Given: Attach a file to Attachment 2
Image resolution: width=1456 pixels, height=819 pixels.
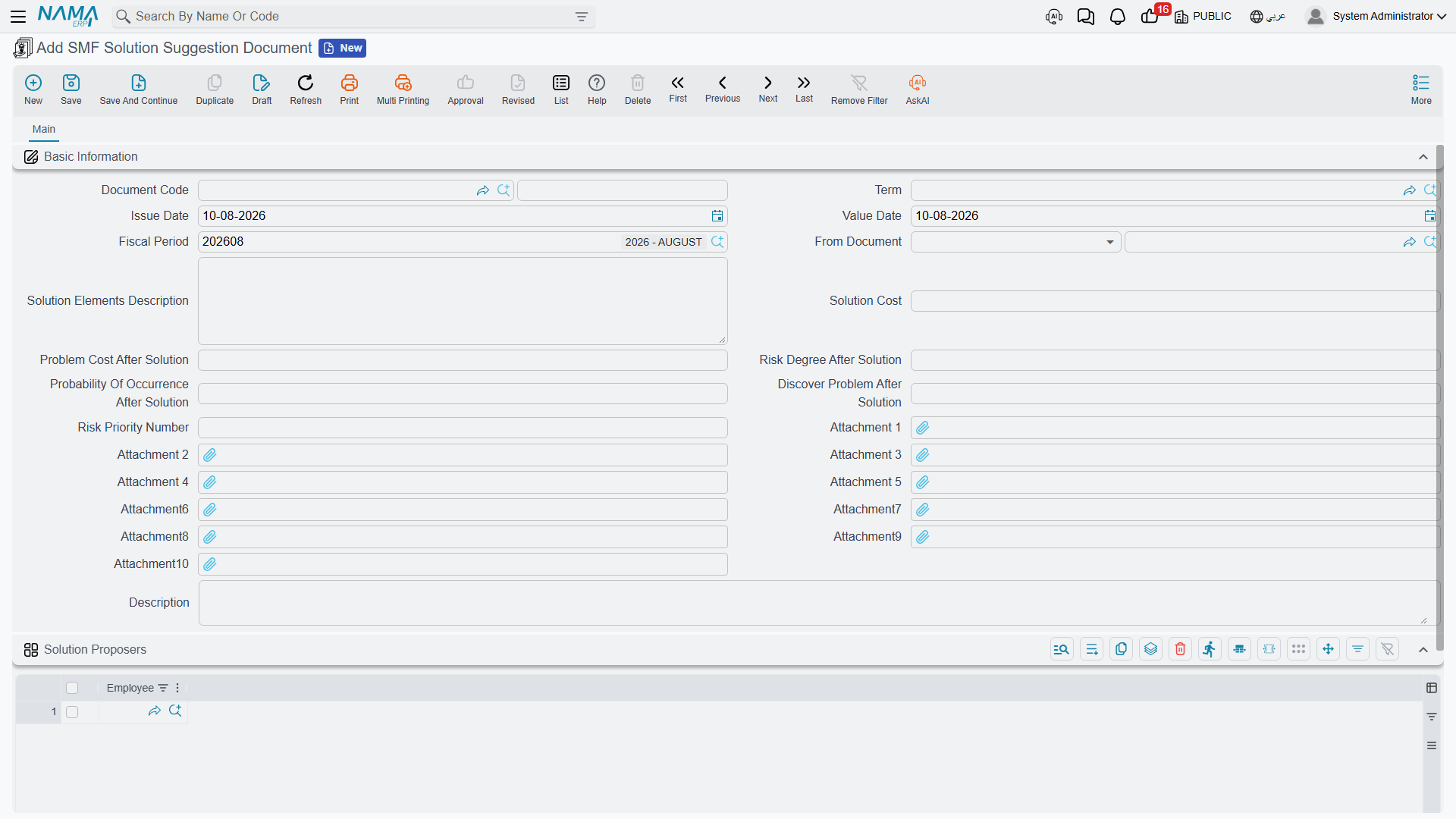Looking at the screenshot, I should click(x=210, y=455).
